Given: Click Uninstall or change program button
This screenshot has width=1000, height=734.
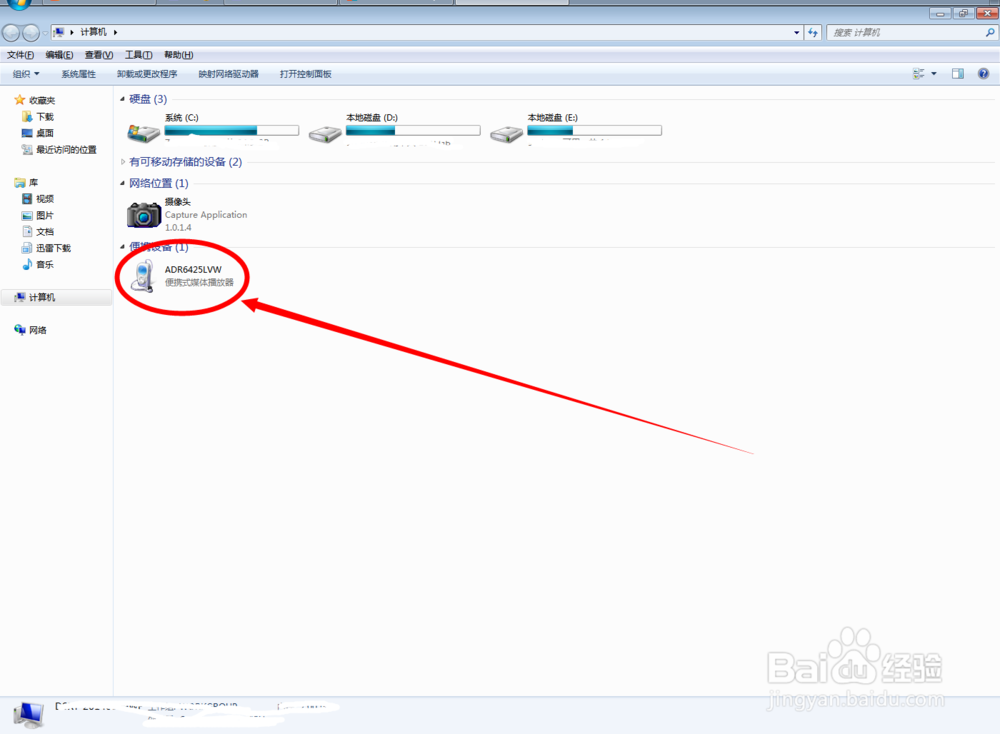Looking at the screenshot, I should point(147,74).
